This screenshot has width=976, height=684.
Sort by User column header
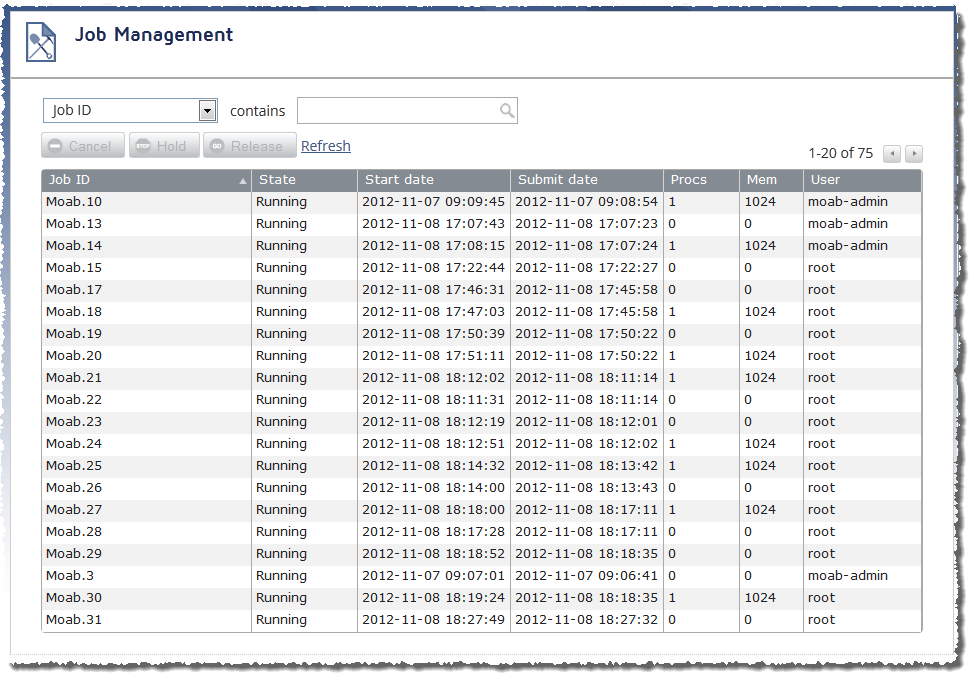[863, 180]
